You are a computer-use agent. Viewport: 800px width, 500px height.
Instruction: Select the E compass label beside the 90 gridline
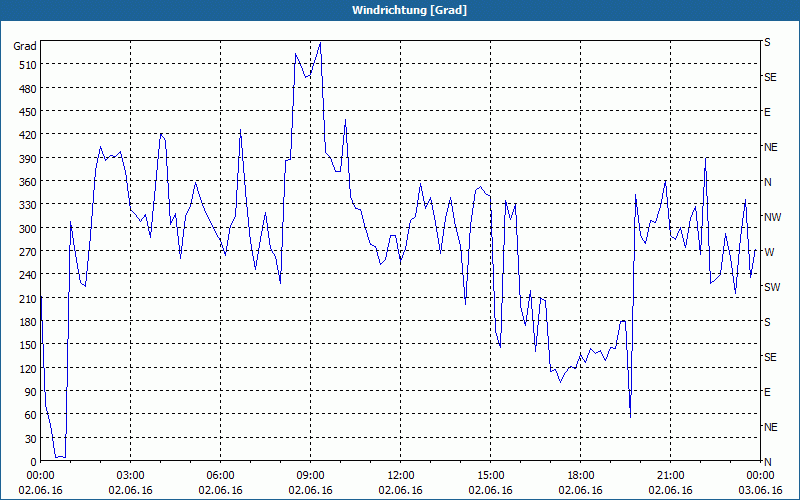pos(767,392)
